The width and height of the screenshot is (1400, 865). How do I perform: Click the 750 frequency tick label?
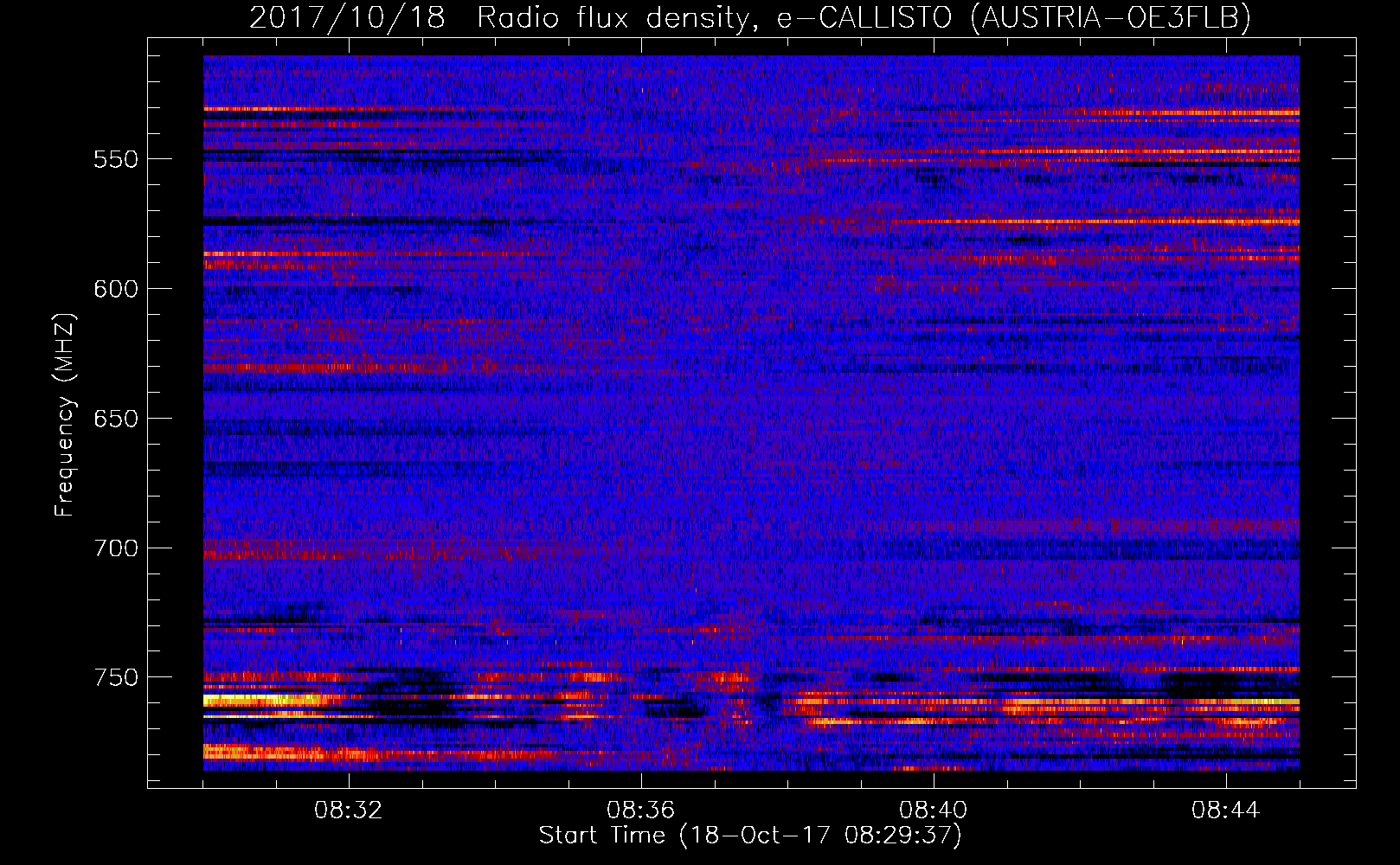pyautogui.click(x=116, y=677)
